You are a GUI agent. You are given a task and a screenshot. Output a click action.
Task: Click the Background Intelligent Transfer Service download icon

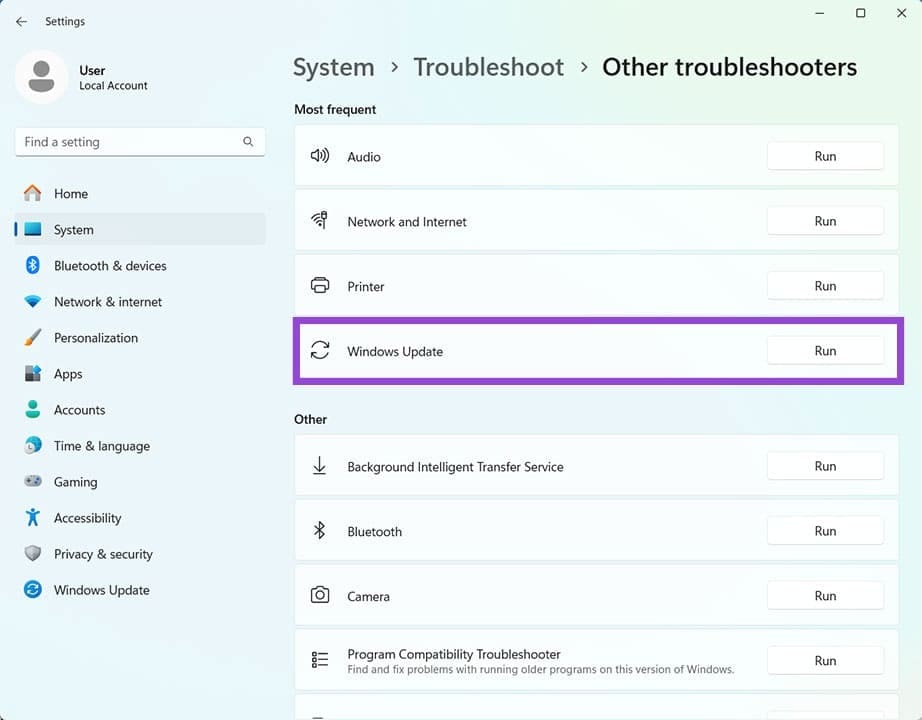(320, 465)
